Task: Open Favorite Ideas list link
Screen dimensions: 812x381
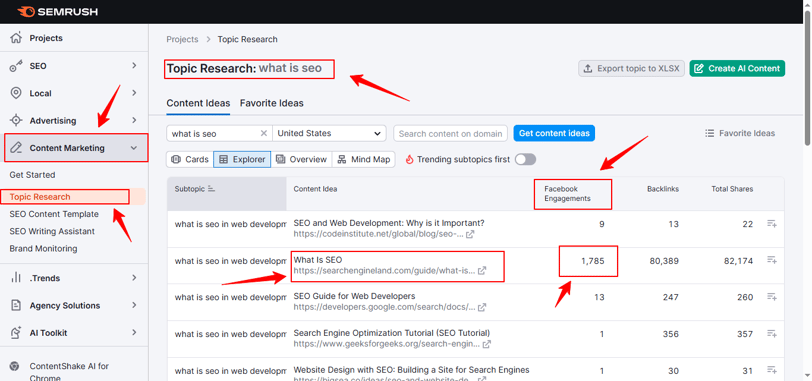Action: 740,133
